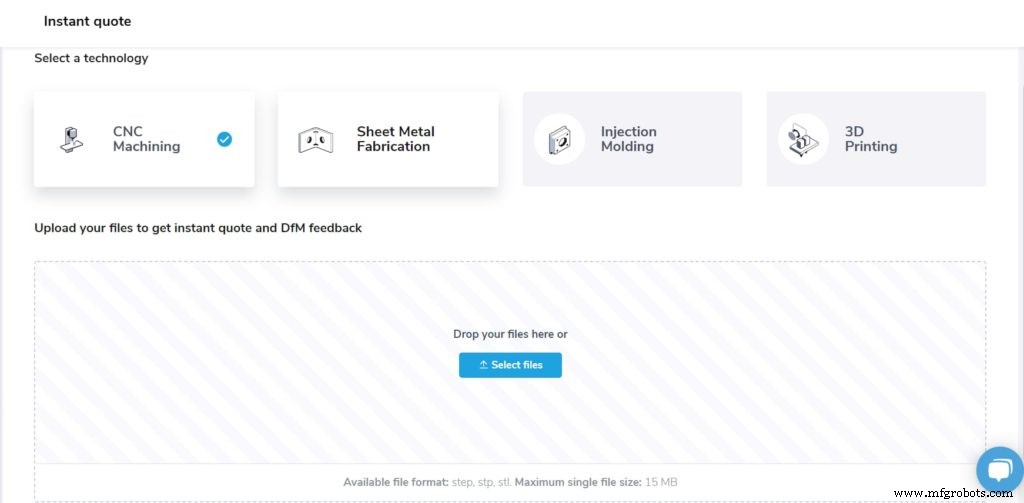Image resolution: width=1024 pixels, height=503 pixels.
Task: Click the 3D Printing printer icon
Action: (803, 139)
